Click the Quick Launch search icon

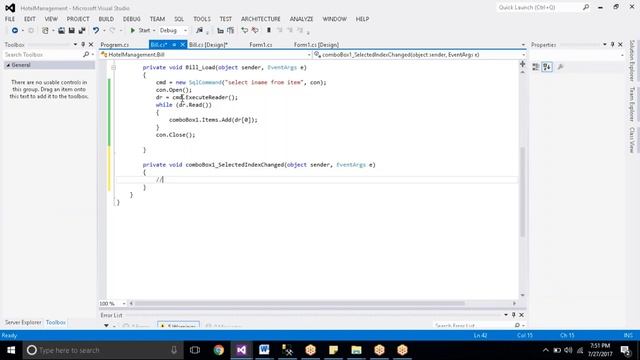click(586, 7)
